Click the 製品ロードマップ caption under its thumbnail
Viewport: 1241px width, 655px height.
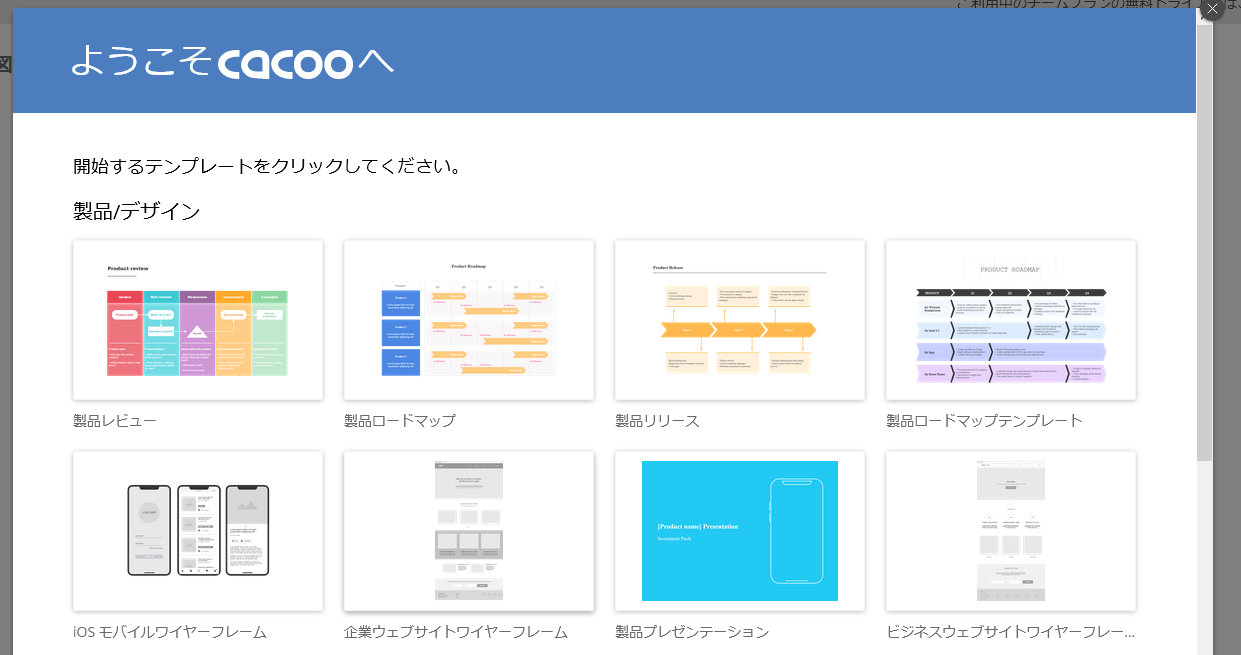click(400, 421)
